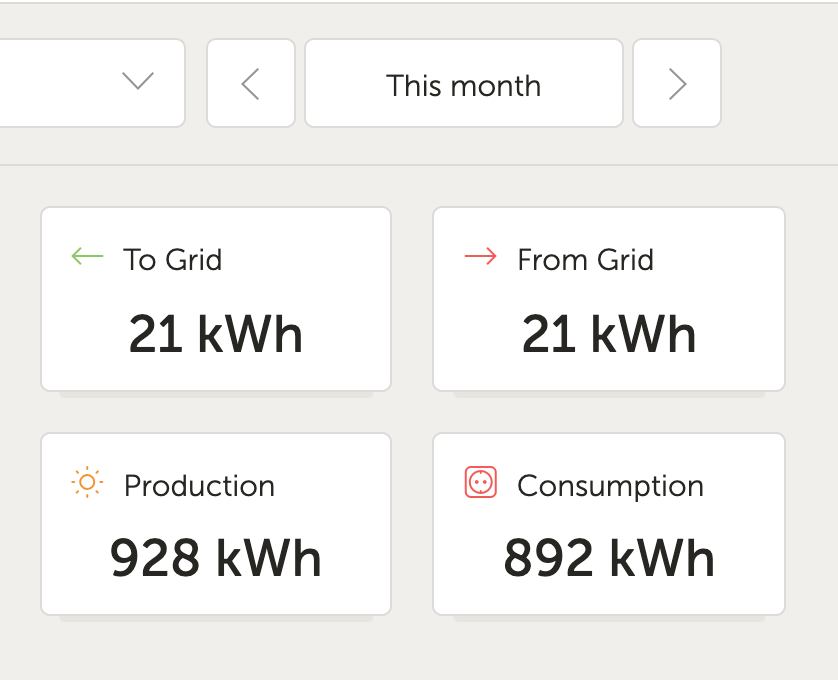Open the To Grid card

(x=216, y=299)
